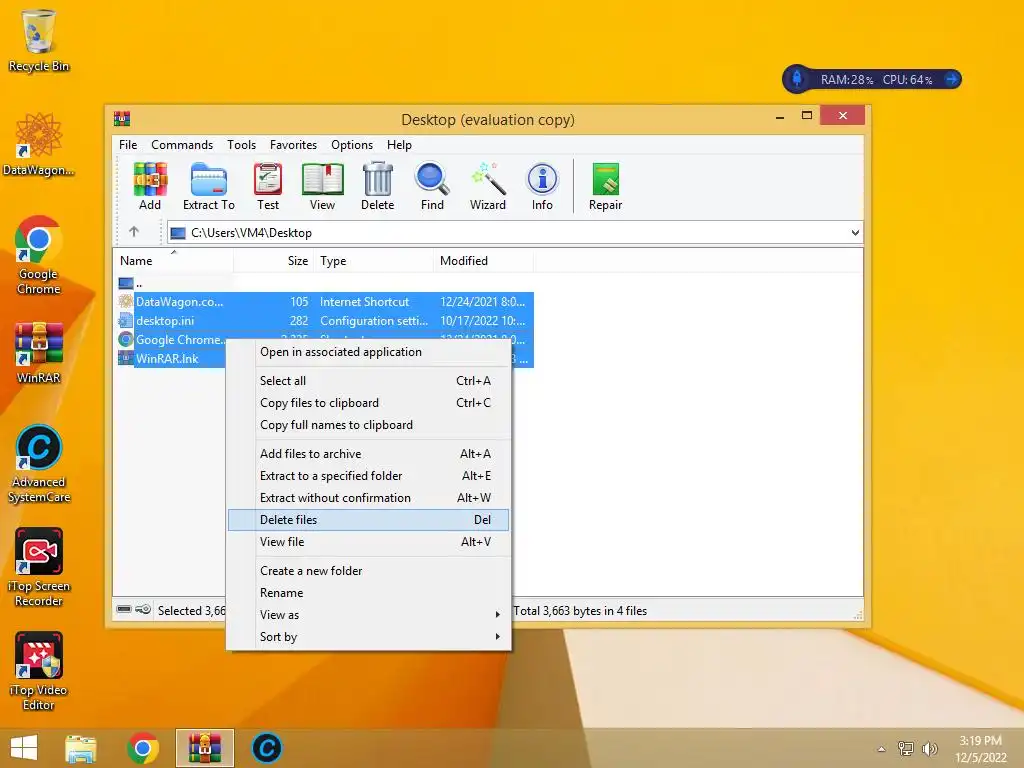The height and width of the screenshot is (768, 1024).
Task: Open the Windows Start button
Action: (24, 748)
